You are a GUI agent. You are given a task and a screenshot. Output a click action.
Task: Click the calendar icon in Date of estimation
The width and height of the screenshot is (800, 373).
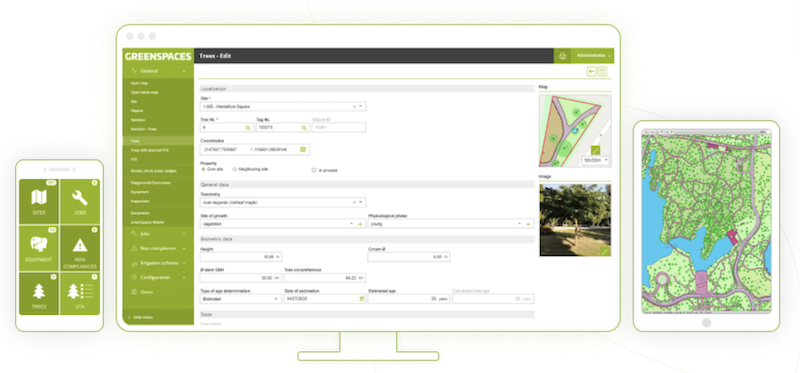tap(362, 299)
